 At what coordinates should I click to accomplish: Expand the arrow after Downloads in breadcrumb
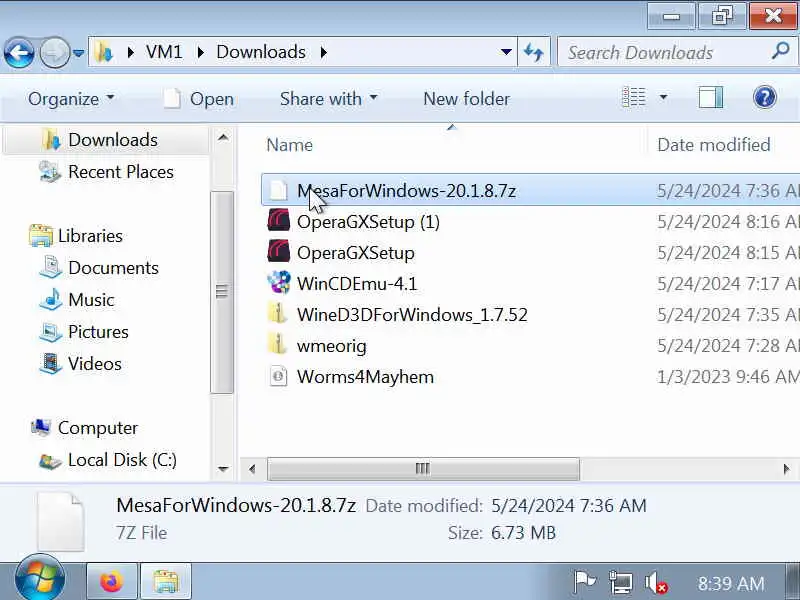323,52
